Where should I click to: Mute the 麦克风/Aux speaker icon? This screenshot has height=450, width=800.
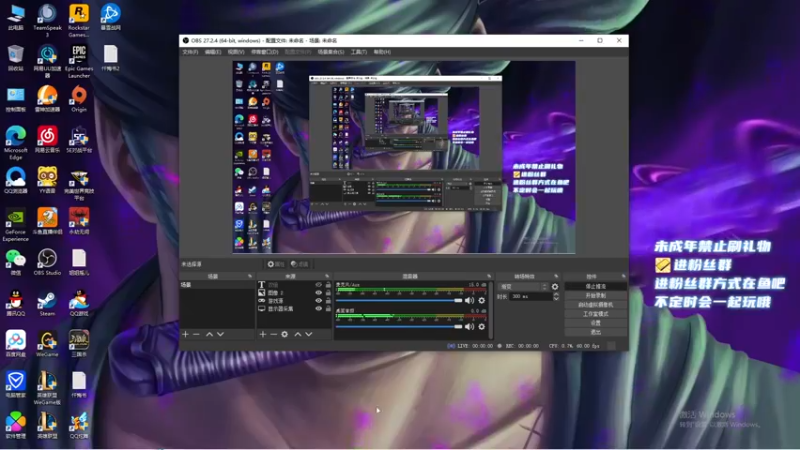(469, 301)
